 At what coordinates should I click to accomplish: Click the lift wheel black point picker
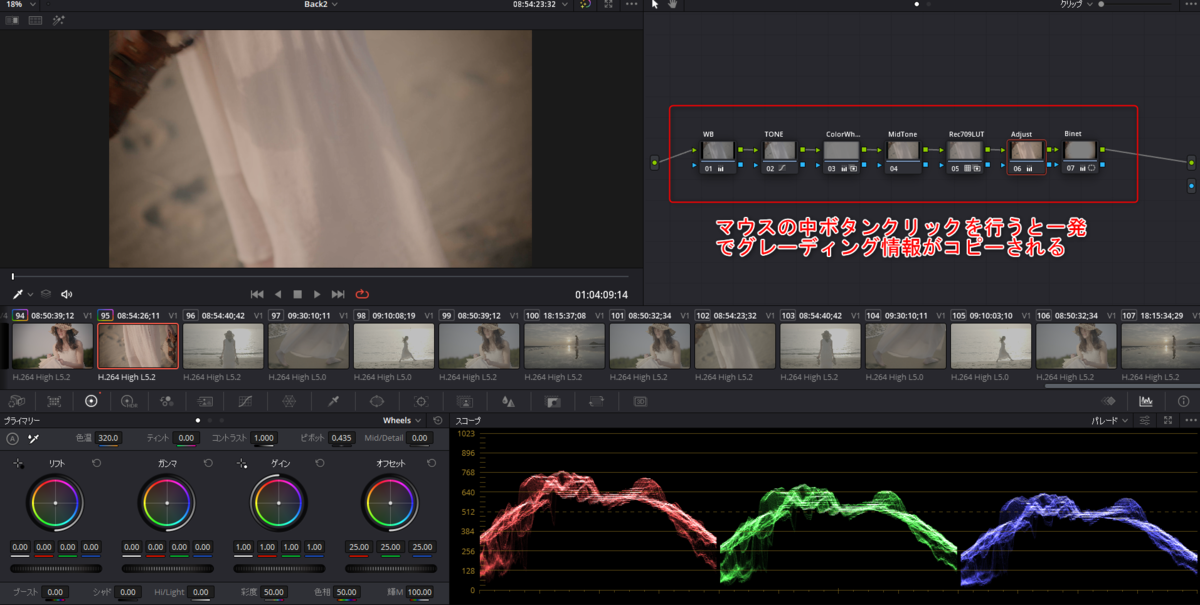(18, 464)
